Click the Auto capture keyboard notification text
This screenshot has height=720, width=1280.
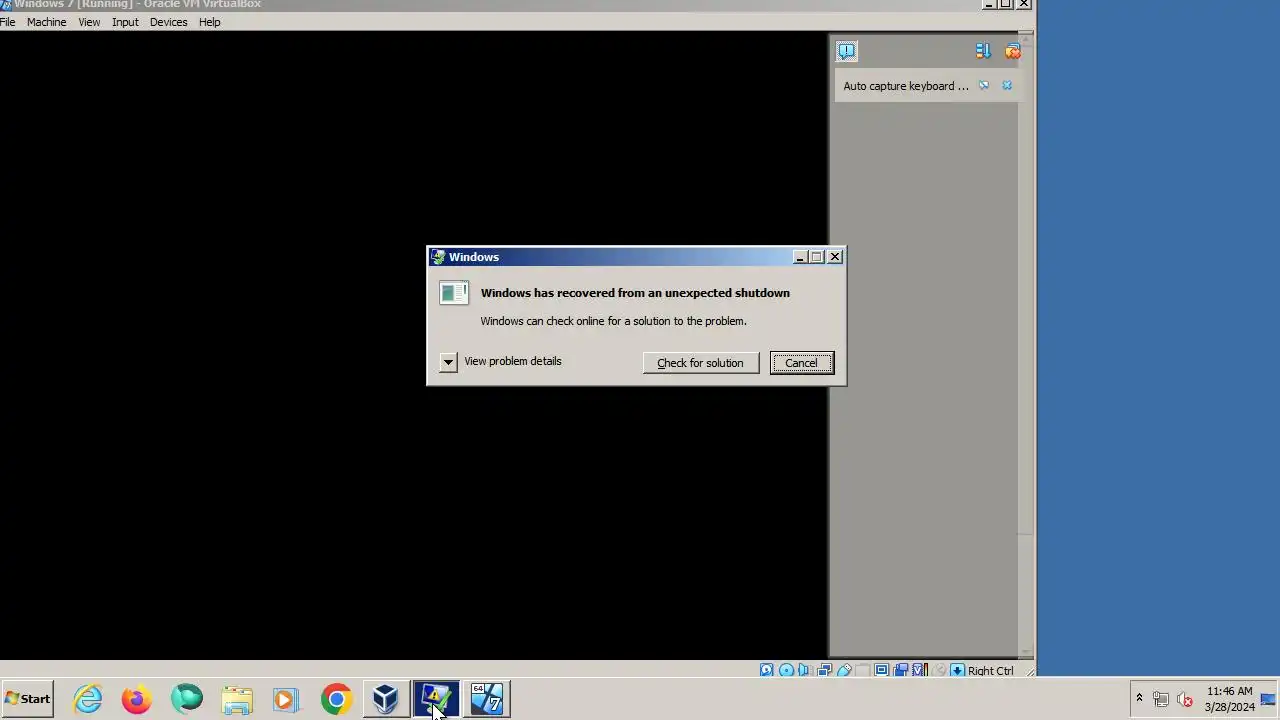tap(906, 86)
